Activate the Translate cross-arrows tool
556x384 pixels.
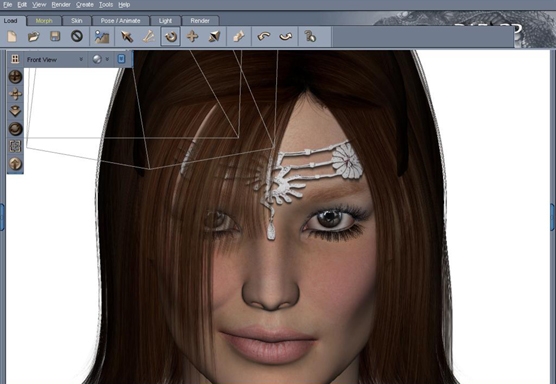pyautogui.click(x=193, y=36)
